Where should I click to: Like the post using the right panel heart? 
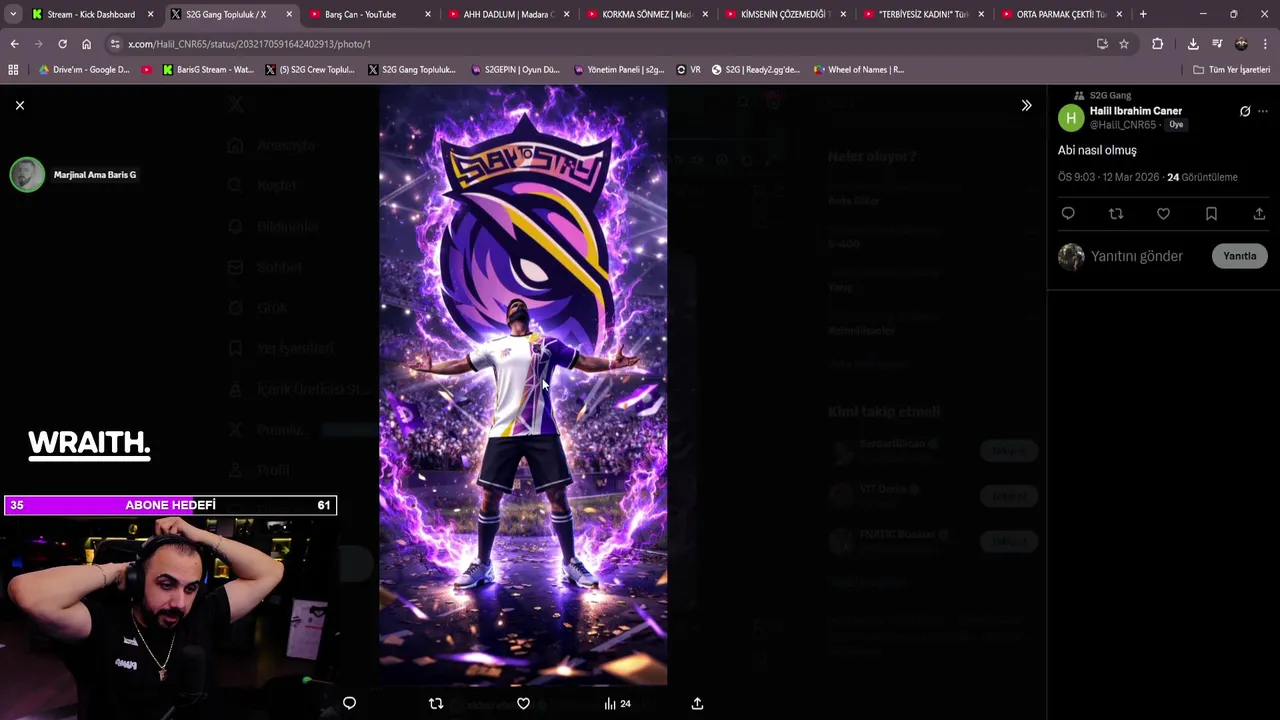(x=1163, y=214)
